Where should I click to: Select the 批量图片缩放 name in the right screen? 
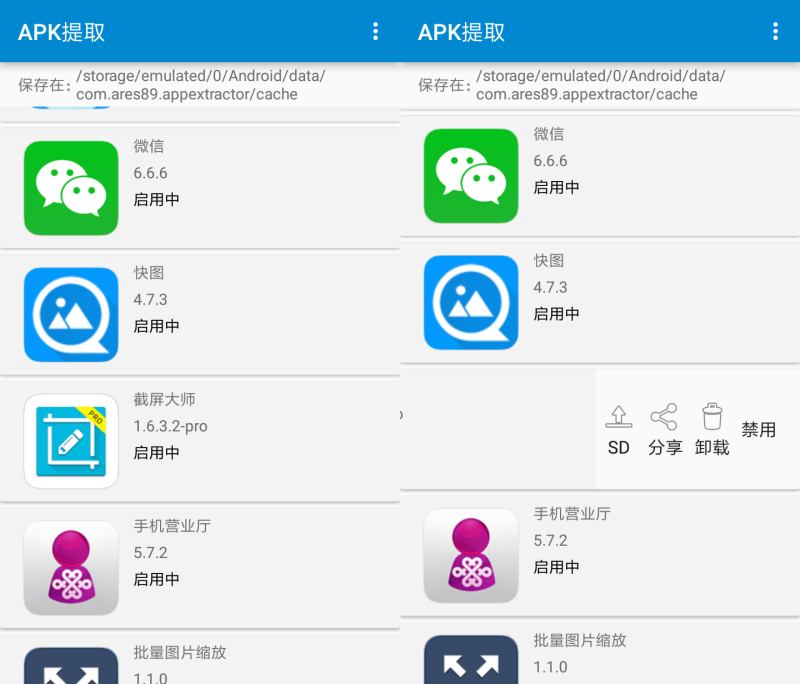coord(580,640)
